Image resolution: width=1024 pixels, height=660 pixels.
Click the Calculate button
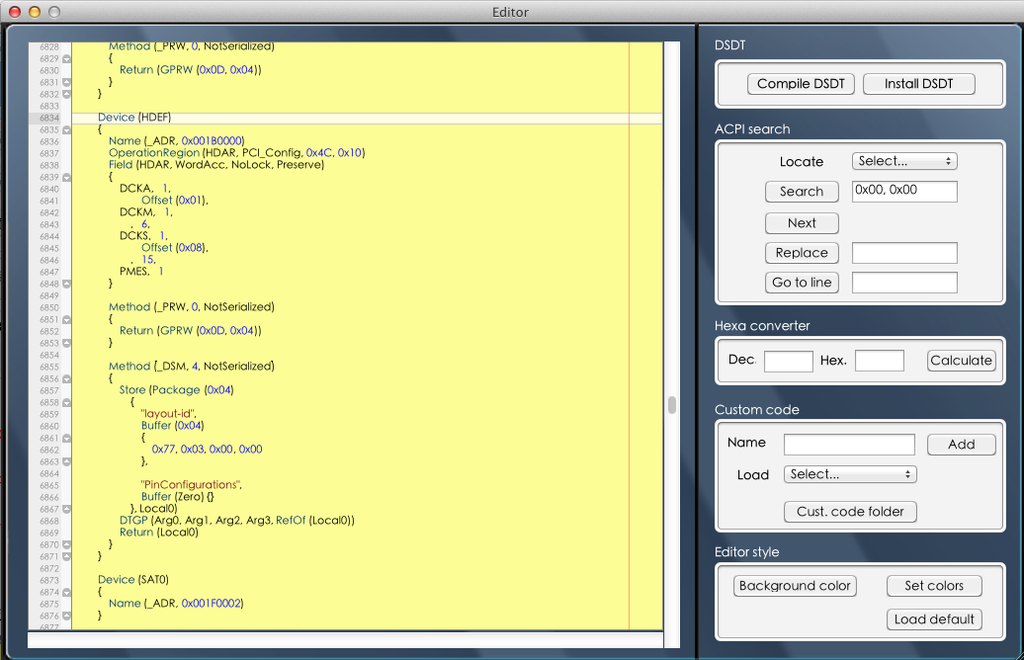point(961,360)
